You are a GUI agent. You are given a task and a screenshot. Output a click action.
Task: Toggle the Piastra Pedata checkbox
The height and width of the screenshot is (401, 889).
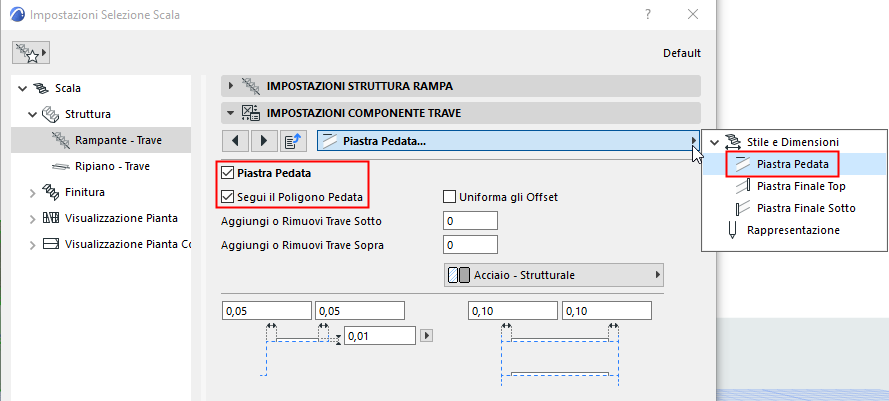pyautogui.click(x=227, y=174)
